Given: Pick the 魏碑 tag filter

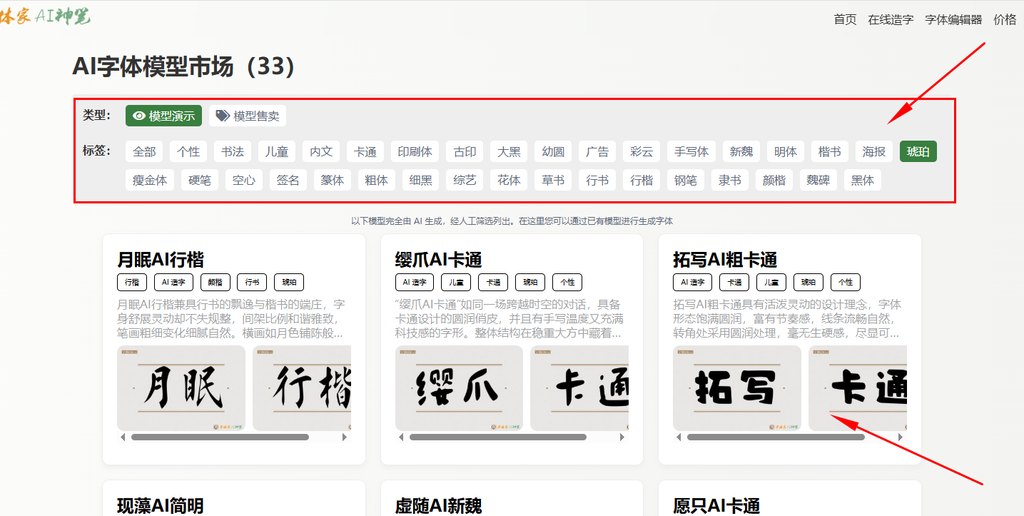Looking at the screenshot, I should click(x=818, y=180).
